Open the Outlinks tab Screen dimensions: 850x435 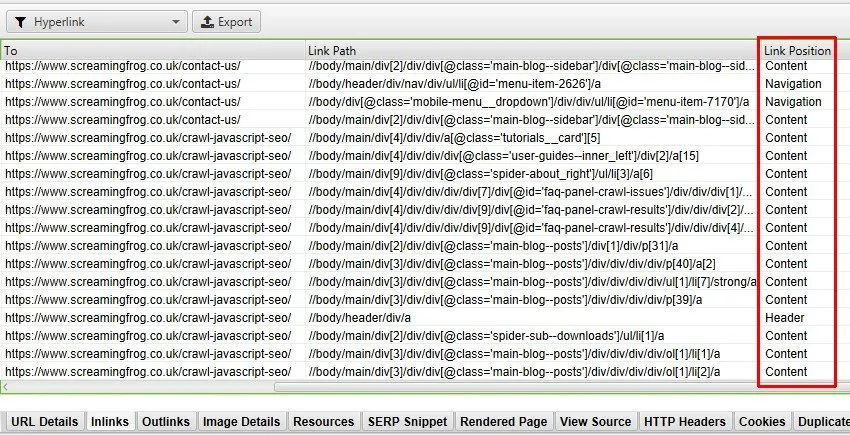165,422
